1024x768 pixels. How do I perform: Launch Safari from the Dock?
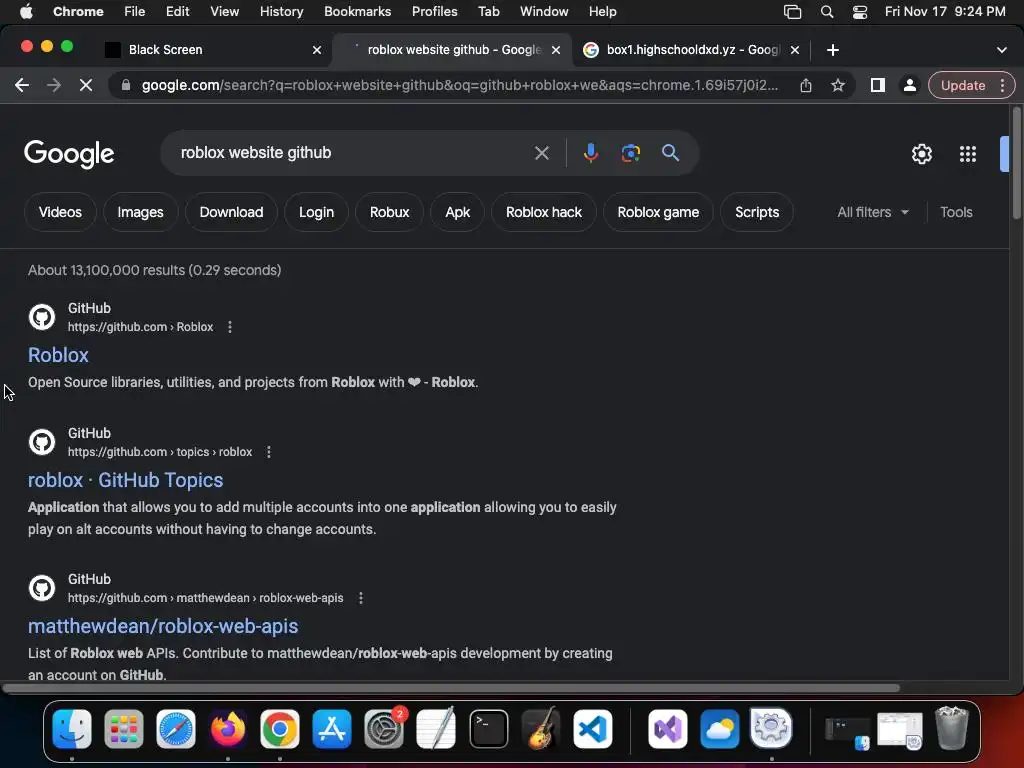[176, 729]
